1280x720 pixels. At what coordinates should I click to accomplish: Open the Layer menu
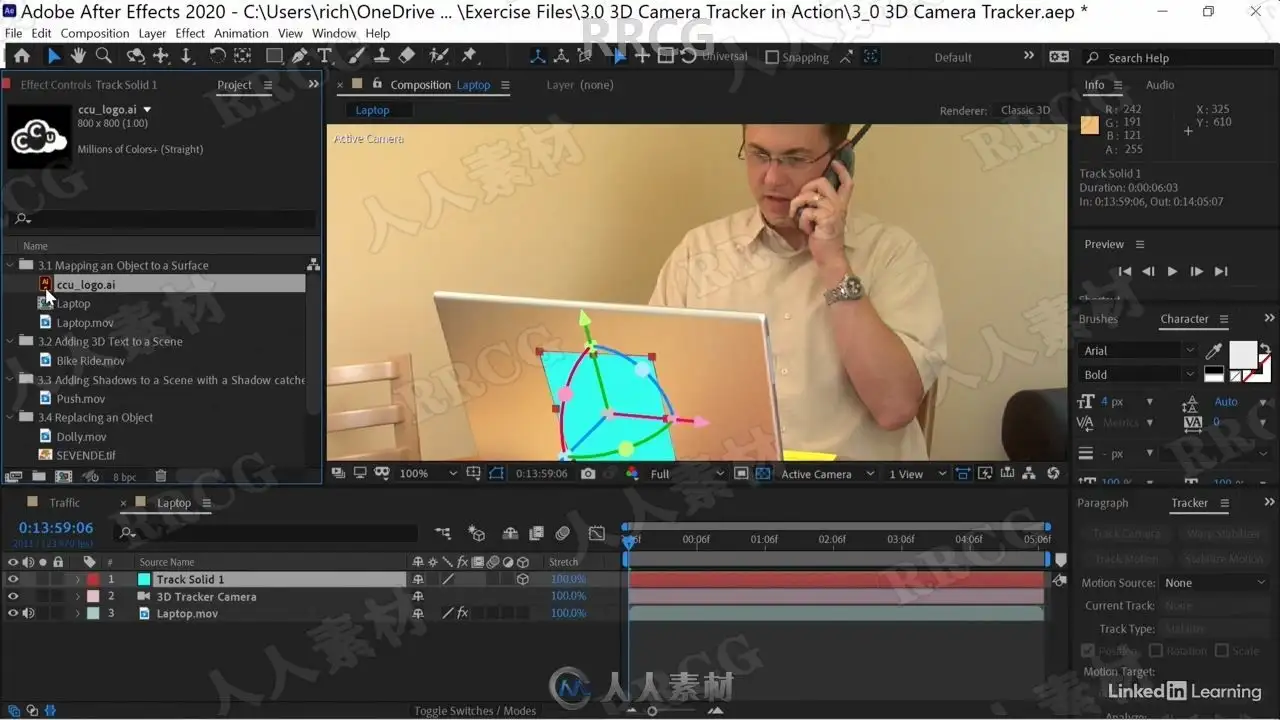coord(152,33)
